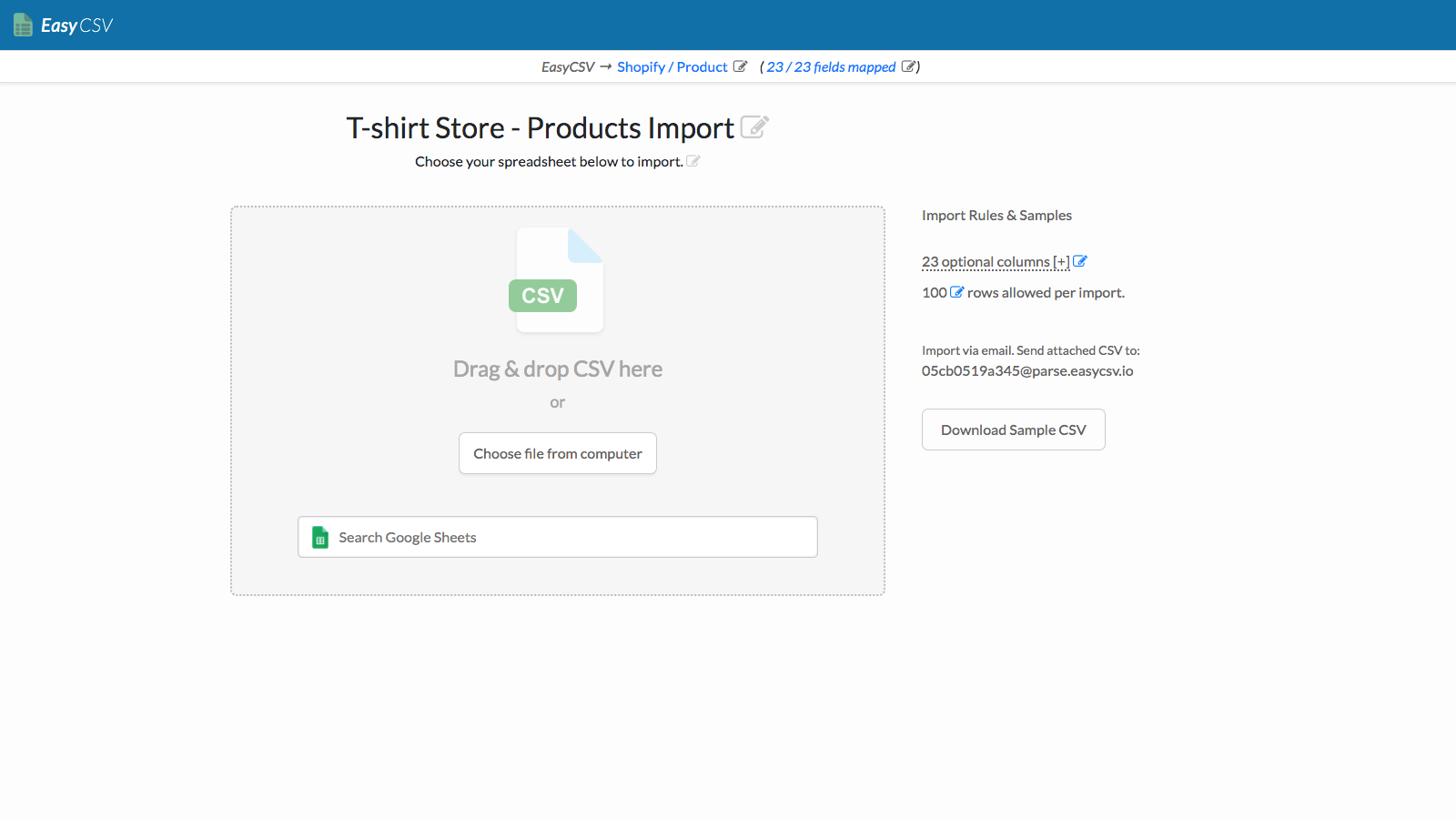
Task: Click Choose file from computer
Action: tap(557, 452)
